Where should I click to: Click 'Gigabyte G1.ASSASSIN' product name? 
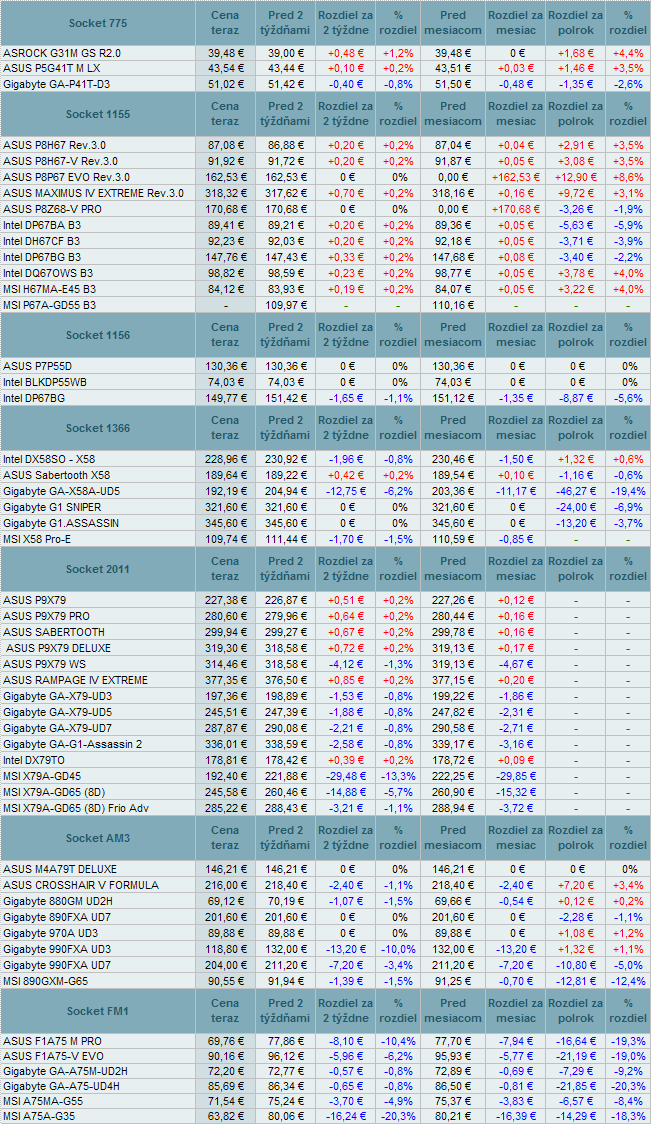coord(60,523)
